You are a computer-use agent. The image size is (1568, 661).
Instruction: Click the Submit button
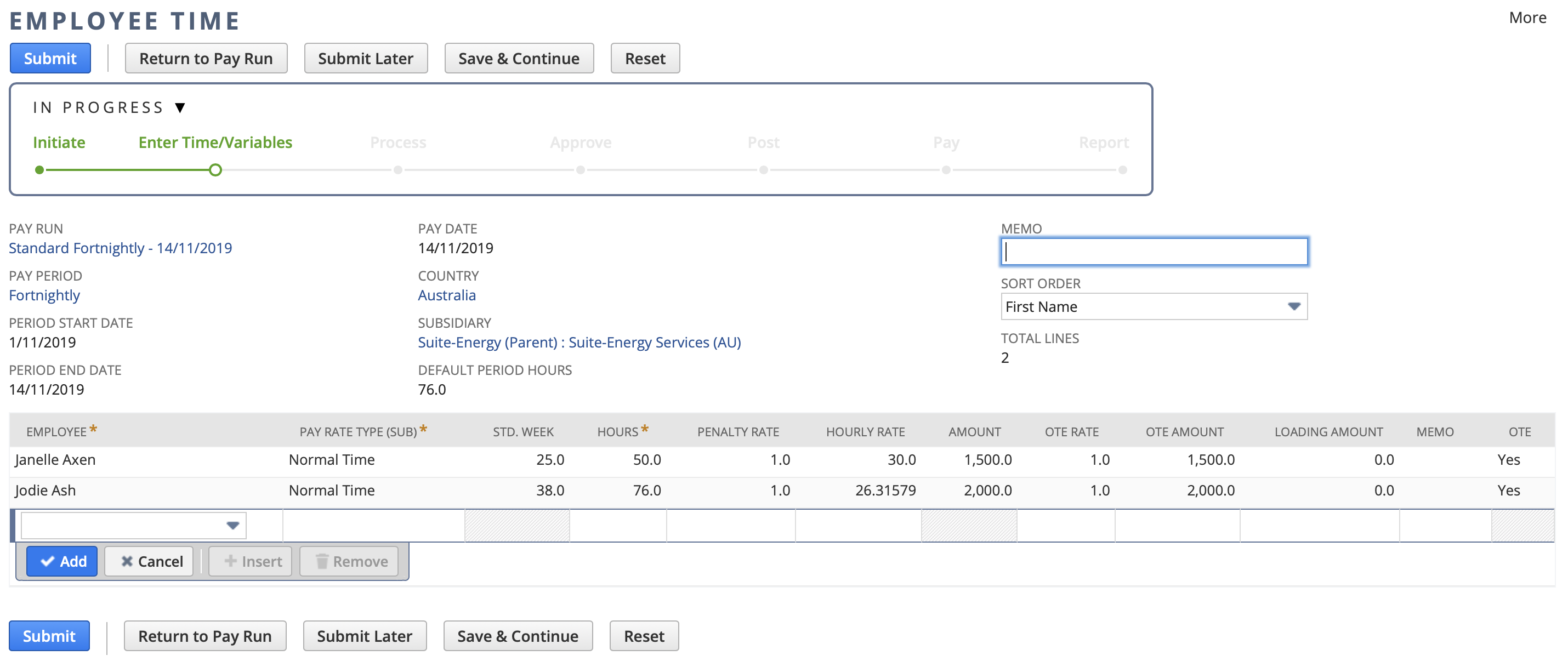(50, 58)
